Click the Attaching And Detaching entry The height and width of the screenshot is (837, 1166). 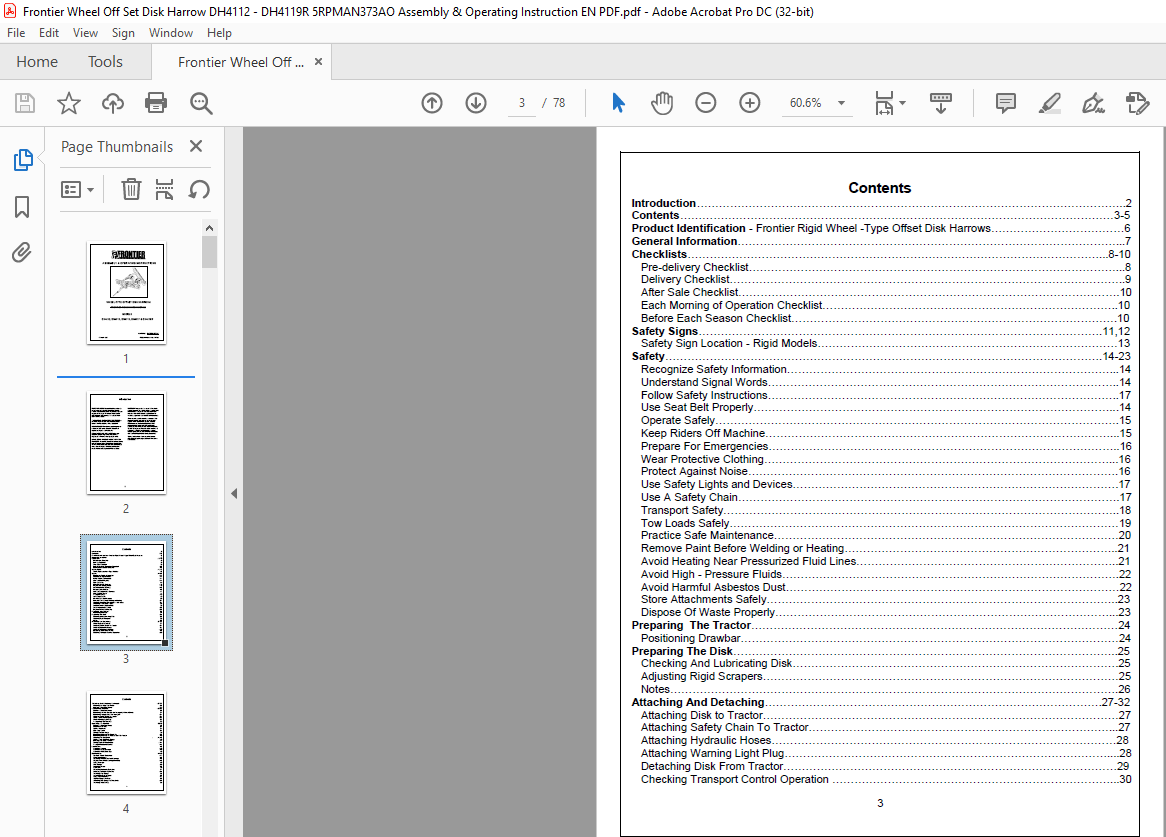tap(881, 702)
